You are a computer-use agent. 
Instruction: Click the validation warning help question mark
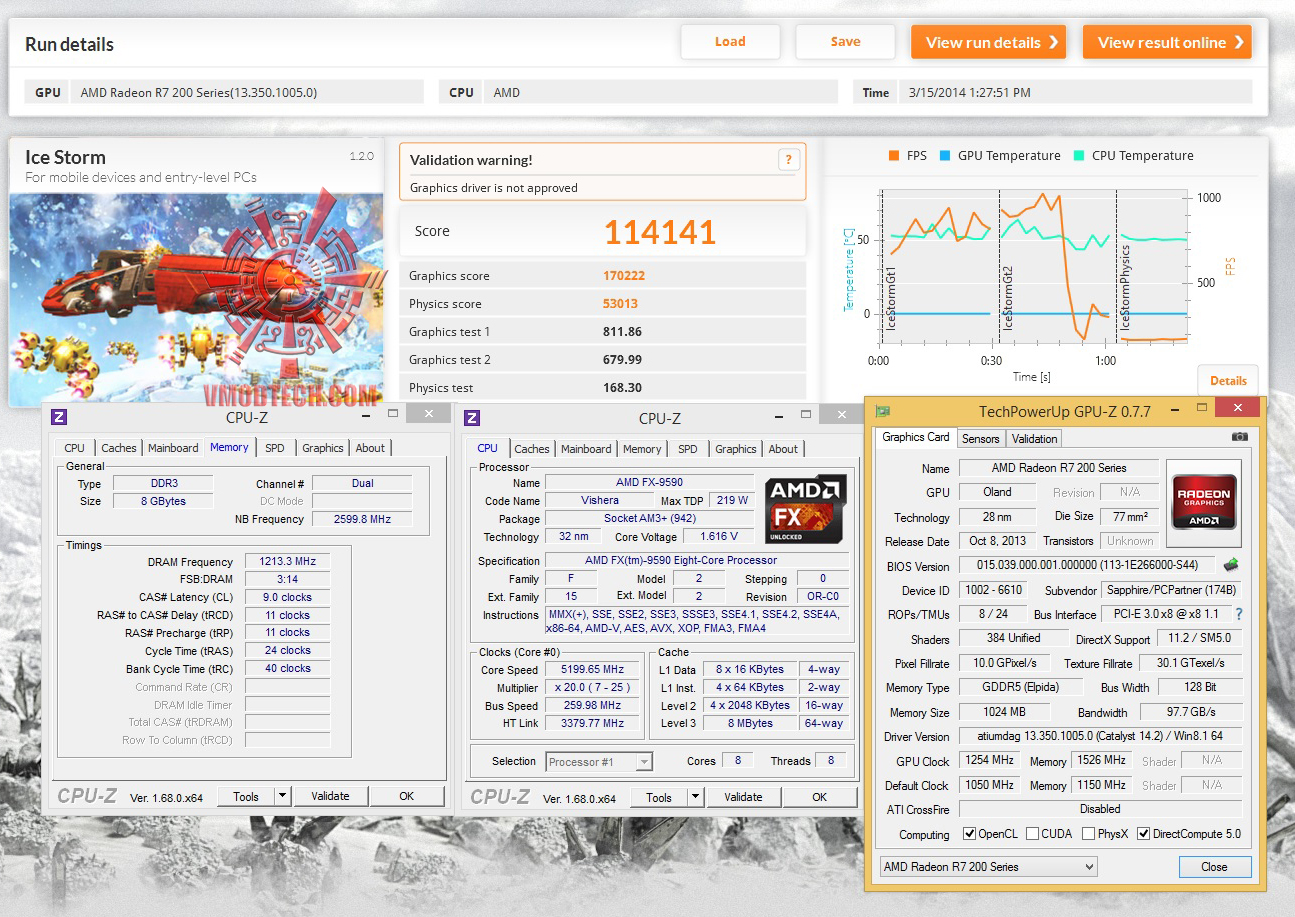pyautogui.click(x=788, y=159)
